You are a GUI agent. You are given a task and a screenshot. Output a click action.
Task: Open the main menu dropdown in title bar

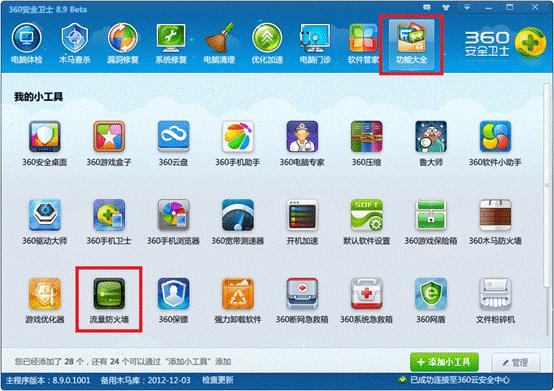467,7
